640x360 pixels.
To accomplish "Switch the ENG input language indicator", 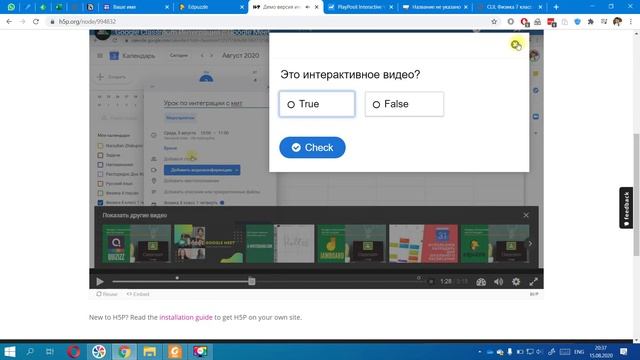I will pos(579,352).
